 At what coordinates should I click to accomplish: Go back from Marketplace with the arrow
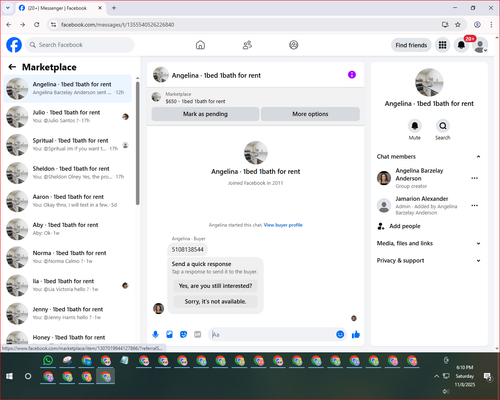tap(12, 67)
